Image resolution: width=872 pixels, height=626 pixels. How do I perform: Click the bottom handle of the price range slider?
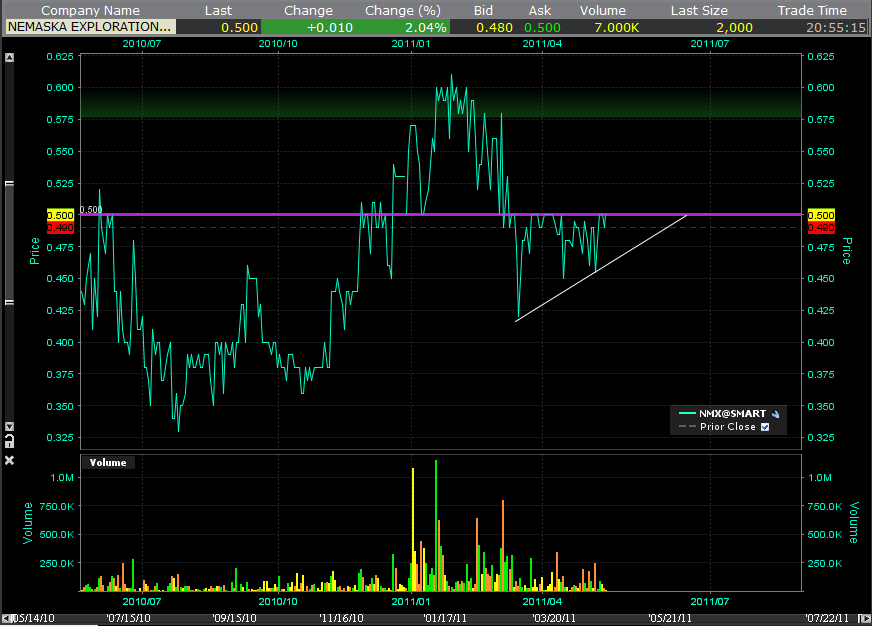[10, 300]
